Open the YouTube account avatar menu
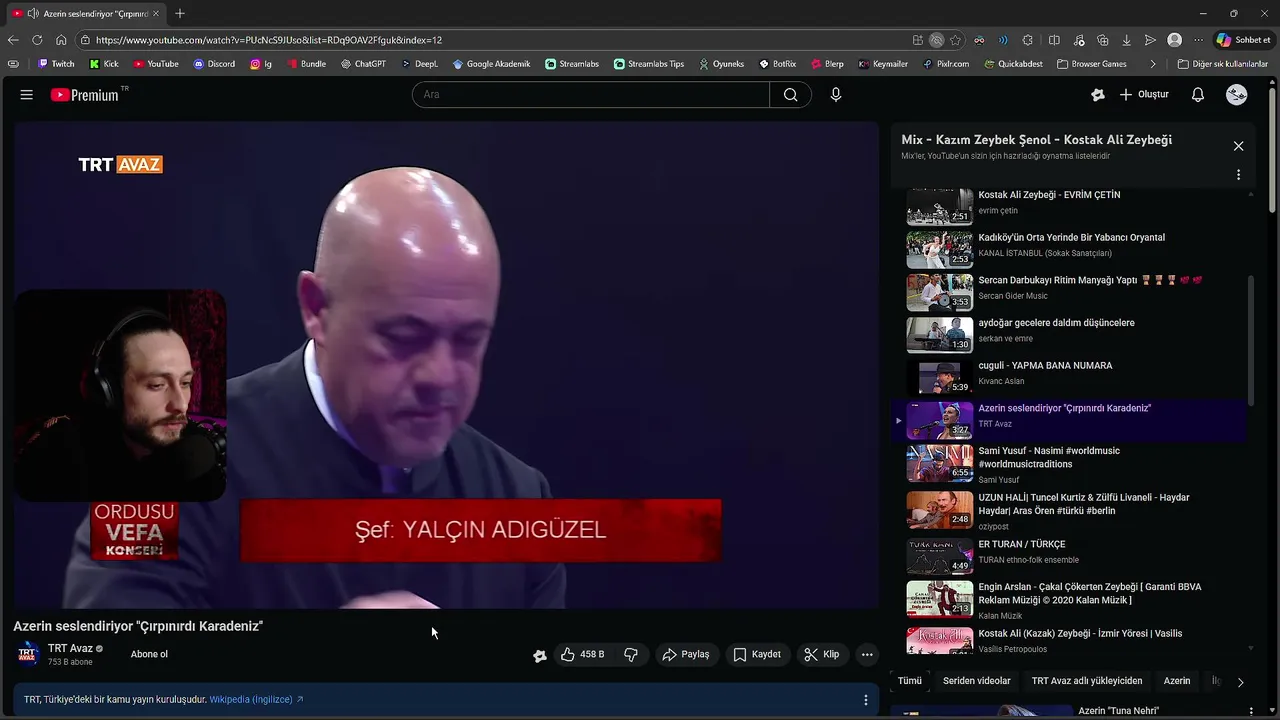Viewport: 1280px width, 720px height. 1237,95
